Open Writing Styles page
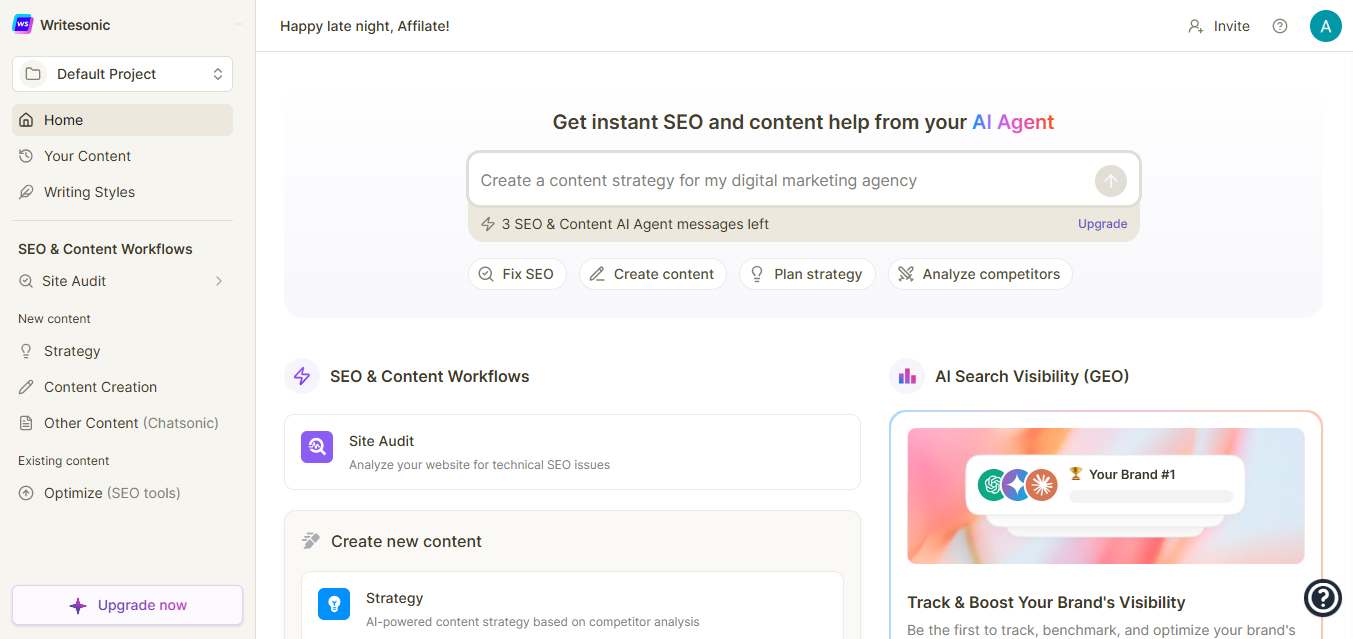The width and height of the screenshot is (1353, 639). click(122, 192)
